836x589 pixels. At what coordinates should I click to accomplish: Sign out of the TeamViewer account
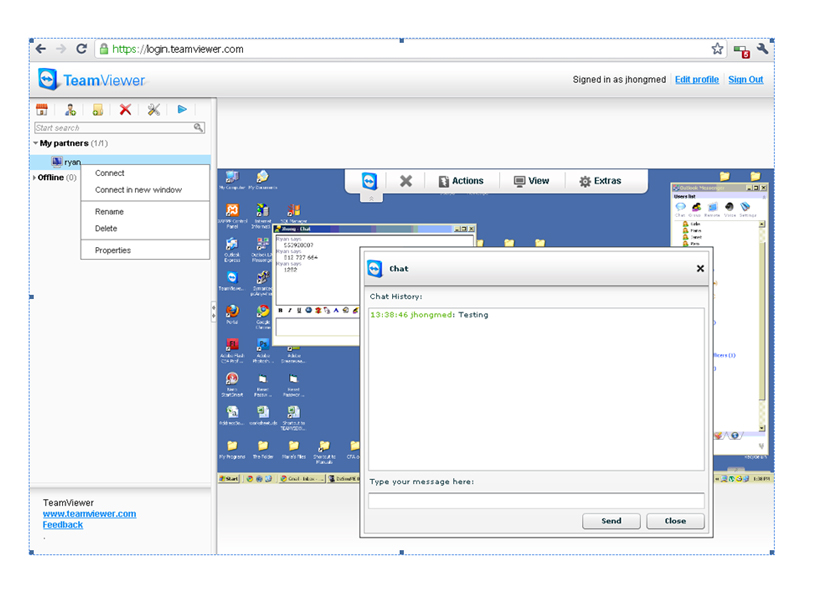point(745,79)
